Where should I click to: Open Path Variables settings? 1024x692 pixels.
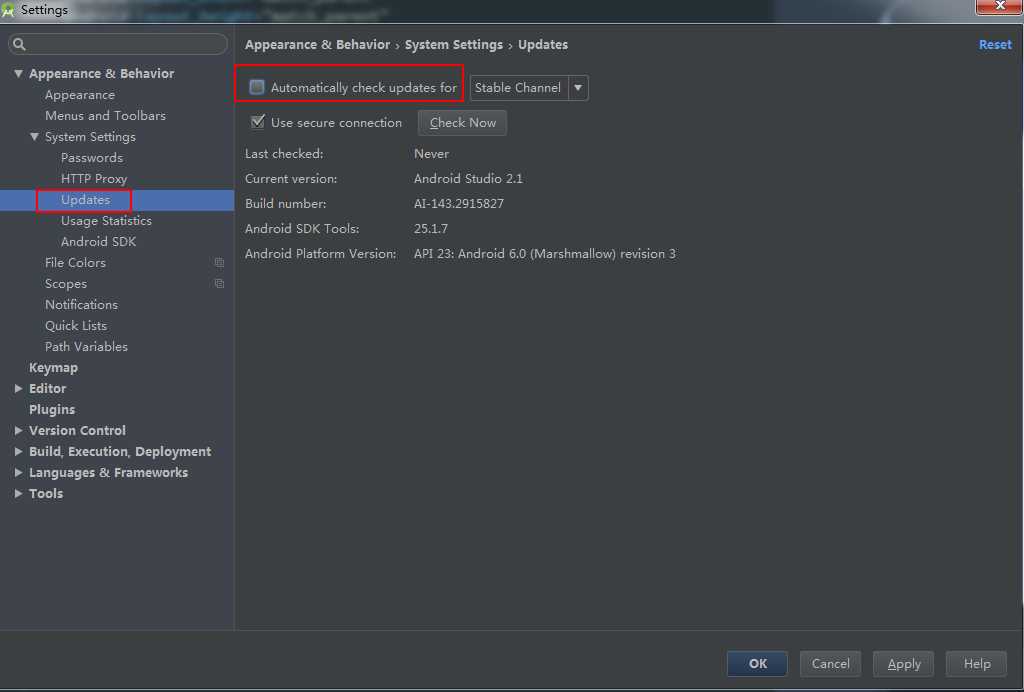(x=86, y=346)
